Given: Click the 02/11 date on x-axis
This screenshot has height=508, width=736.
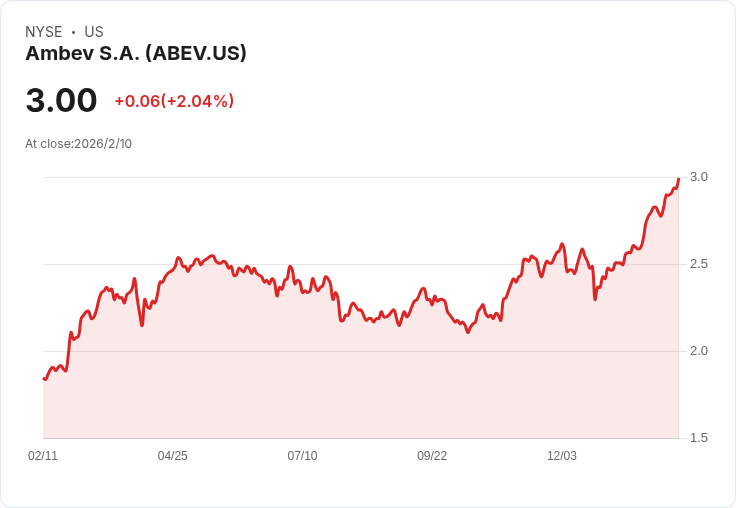Looking at the screenshot, I should coord(43,456).
